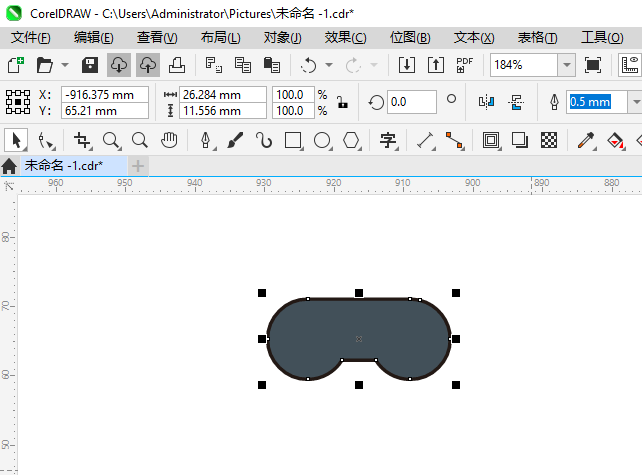Select the Crop tool

click(x=82, y=140)
